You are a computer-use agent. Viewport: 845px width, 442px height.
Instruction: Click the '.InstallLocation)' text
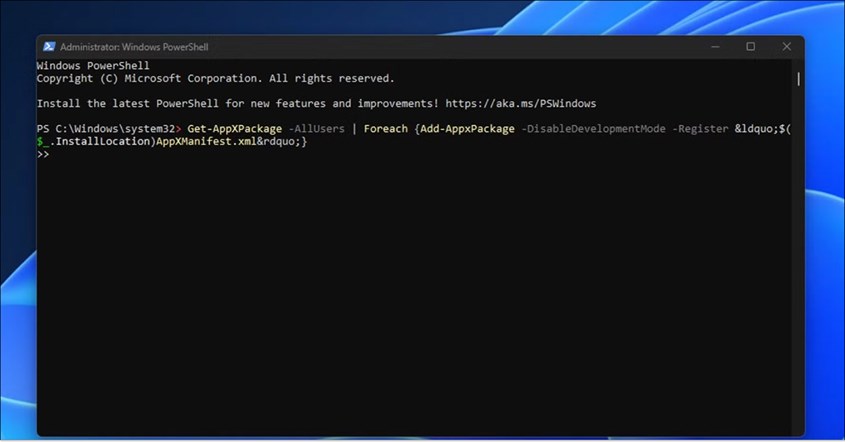(x=103, y=141)
